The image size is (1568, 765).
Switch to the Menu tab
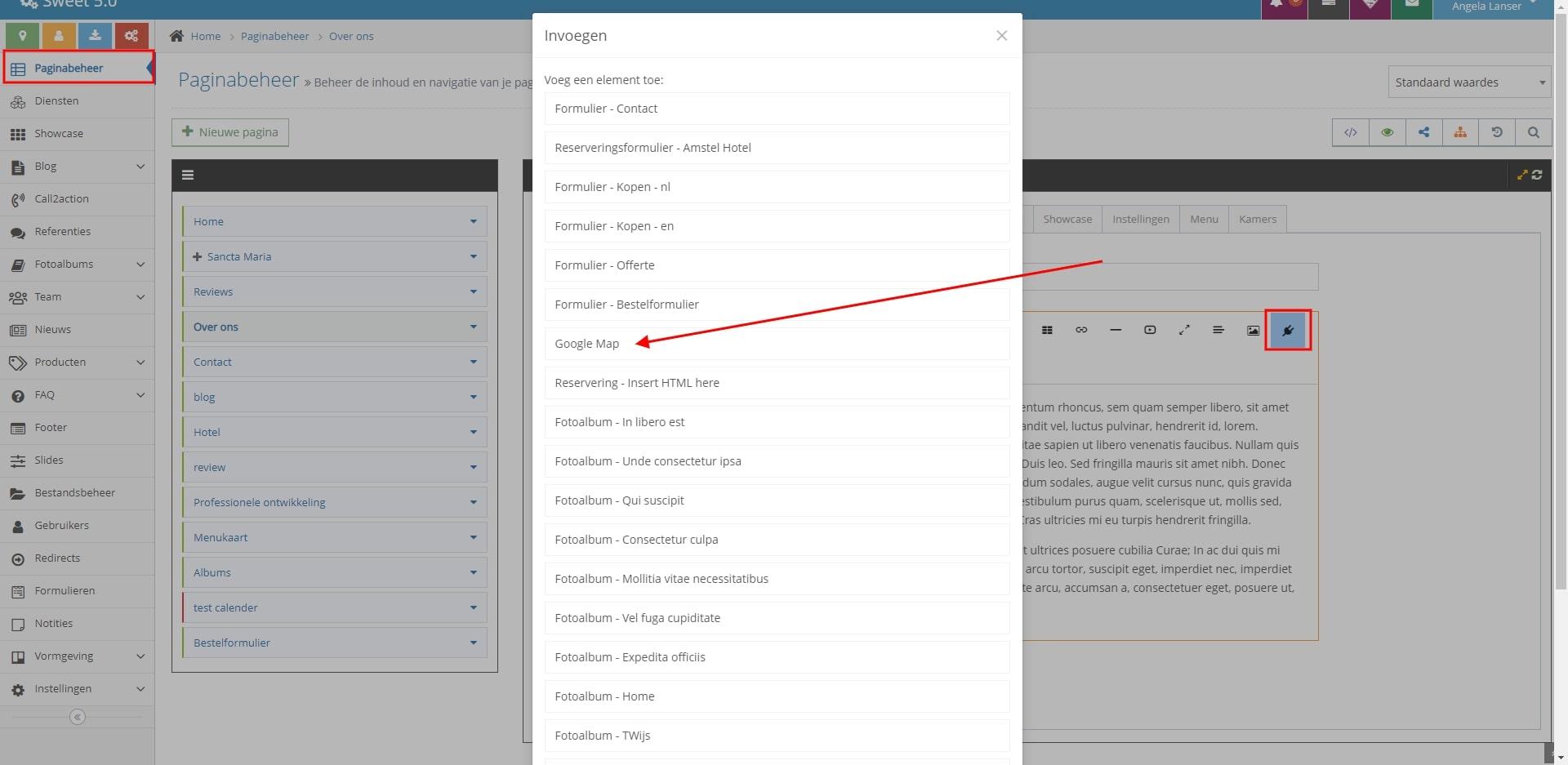point(1204,219)
